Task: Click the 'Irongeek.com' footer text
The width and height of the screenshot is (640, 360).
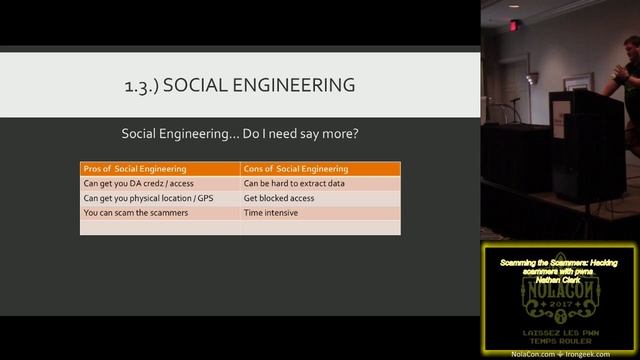Action: [x=587, y=354]
